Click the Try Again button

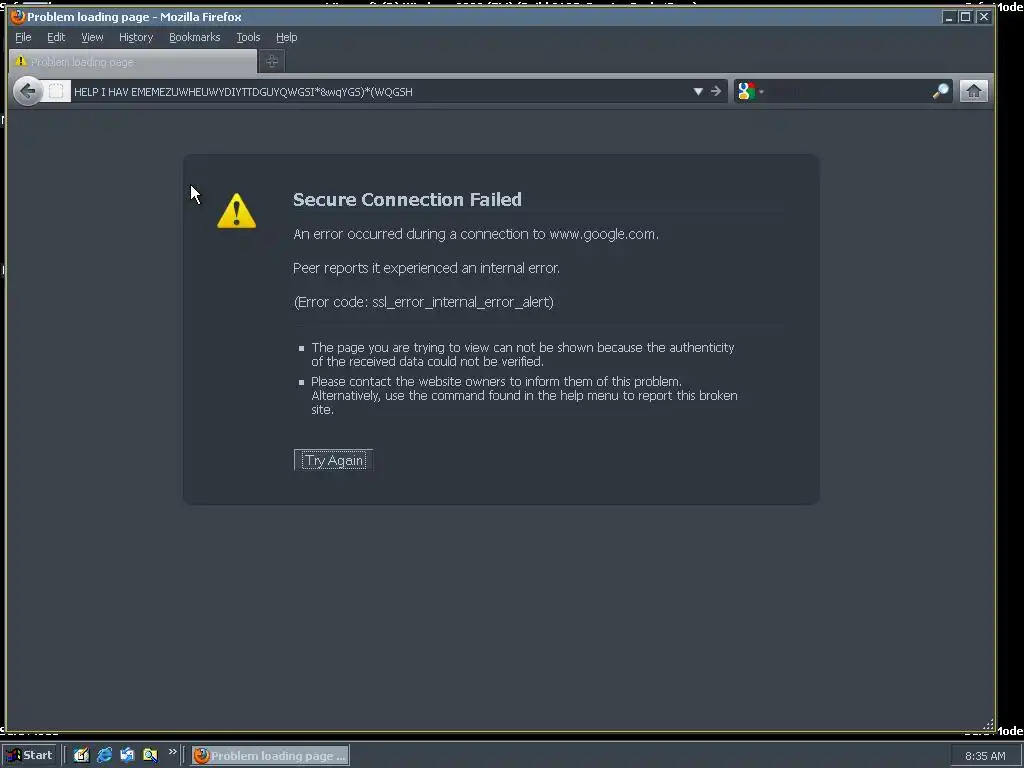[334, 460]
